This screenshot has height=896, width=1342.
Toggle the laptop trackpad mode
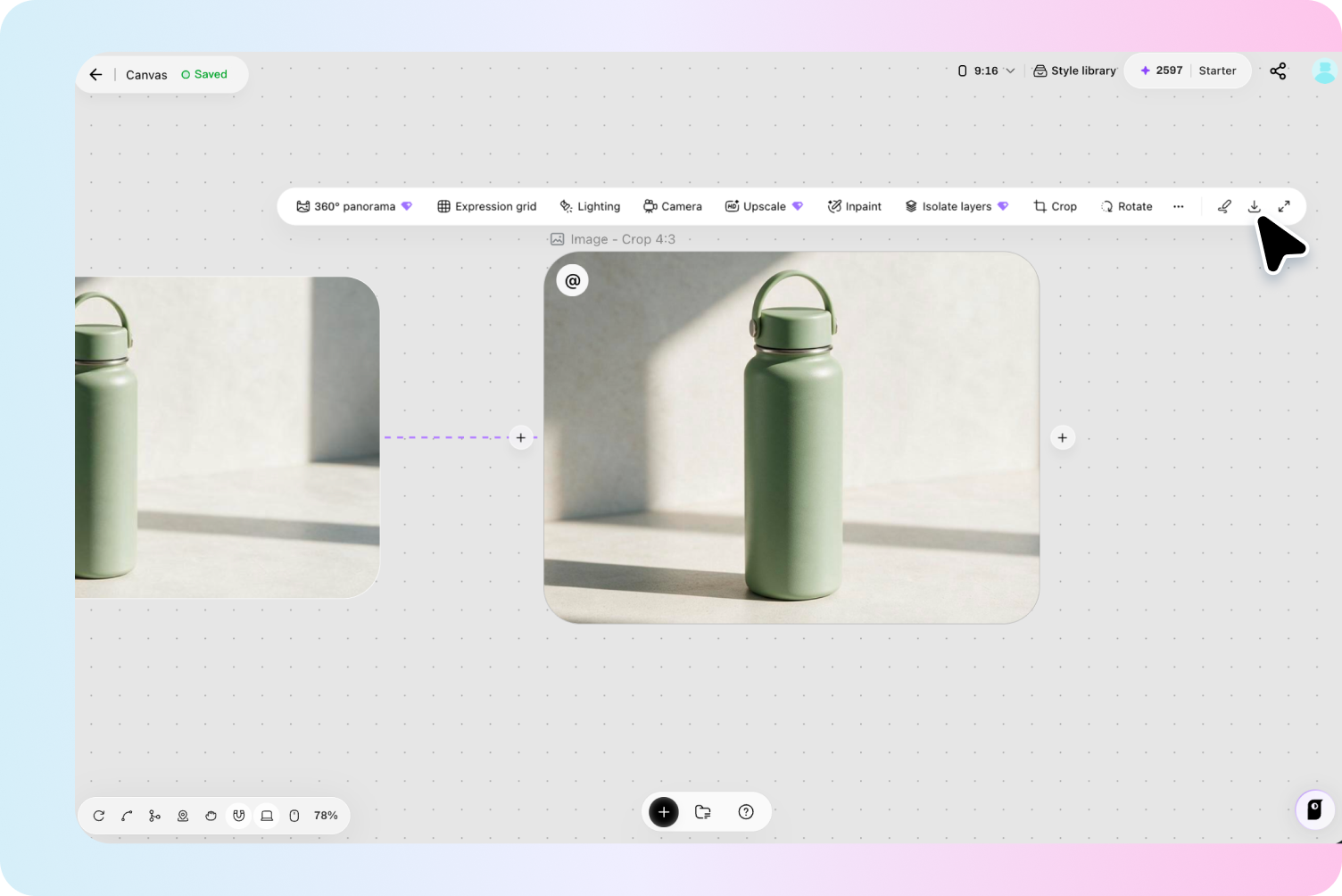pos(267,816)
